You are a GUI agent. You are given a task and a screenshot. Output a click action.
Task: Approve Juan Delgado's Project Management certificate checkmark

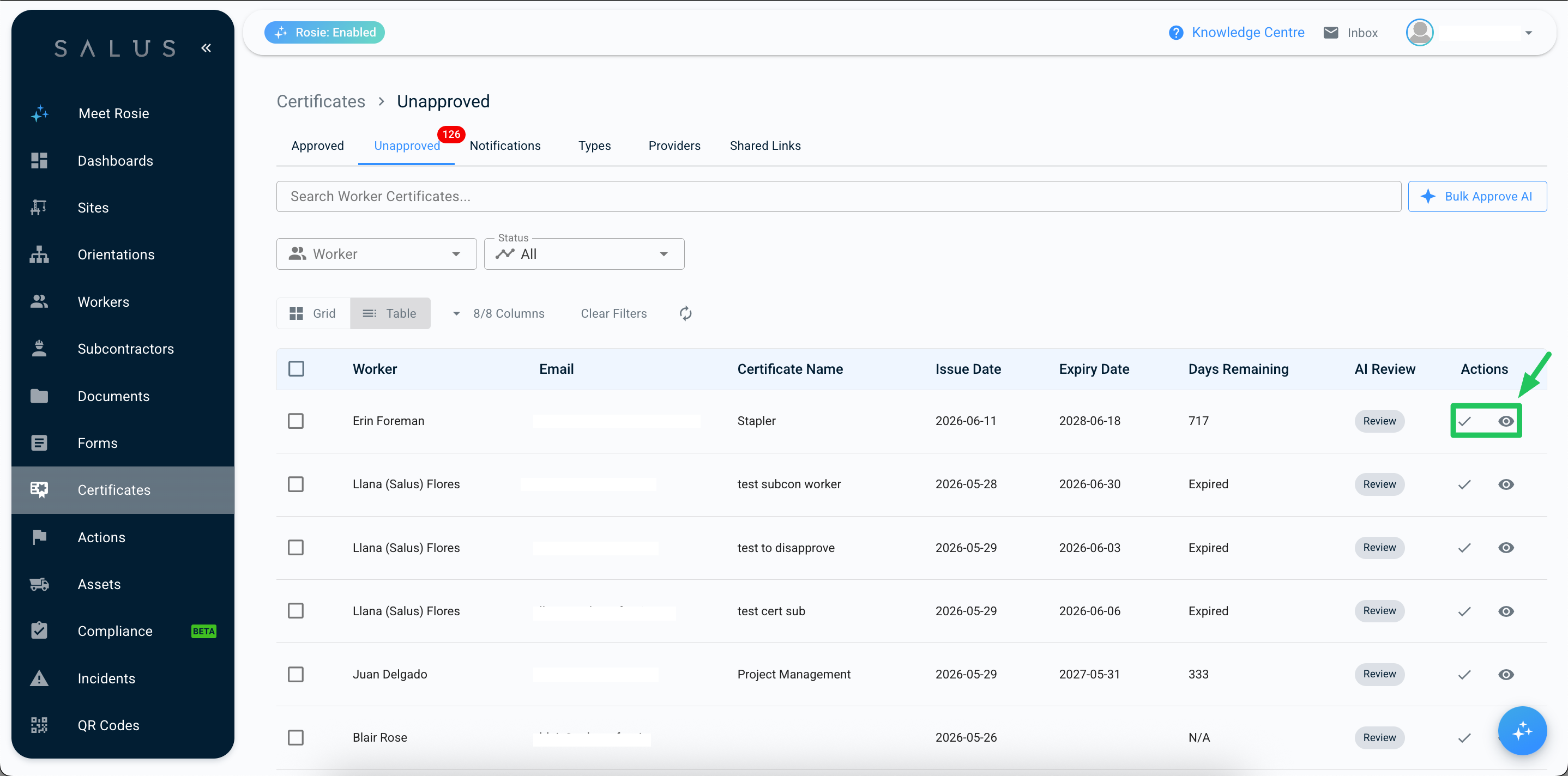(1464, 674)
